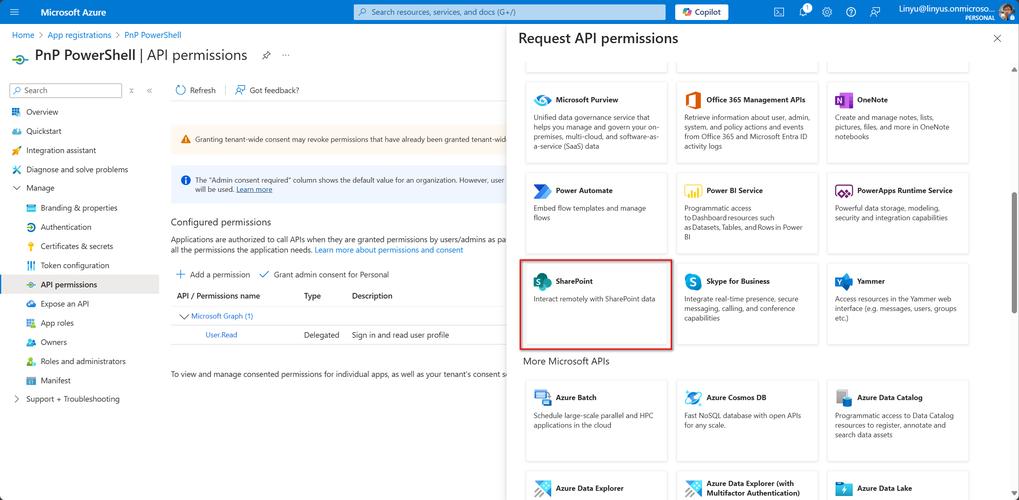Viewport: 1019px width, 500px height.
Task: Select the Microsoft Purview API card
Action: pos(595,122)
